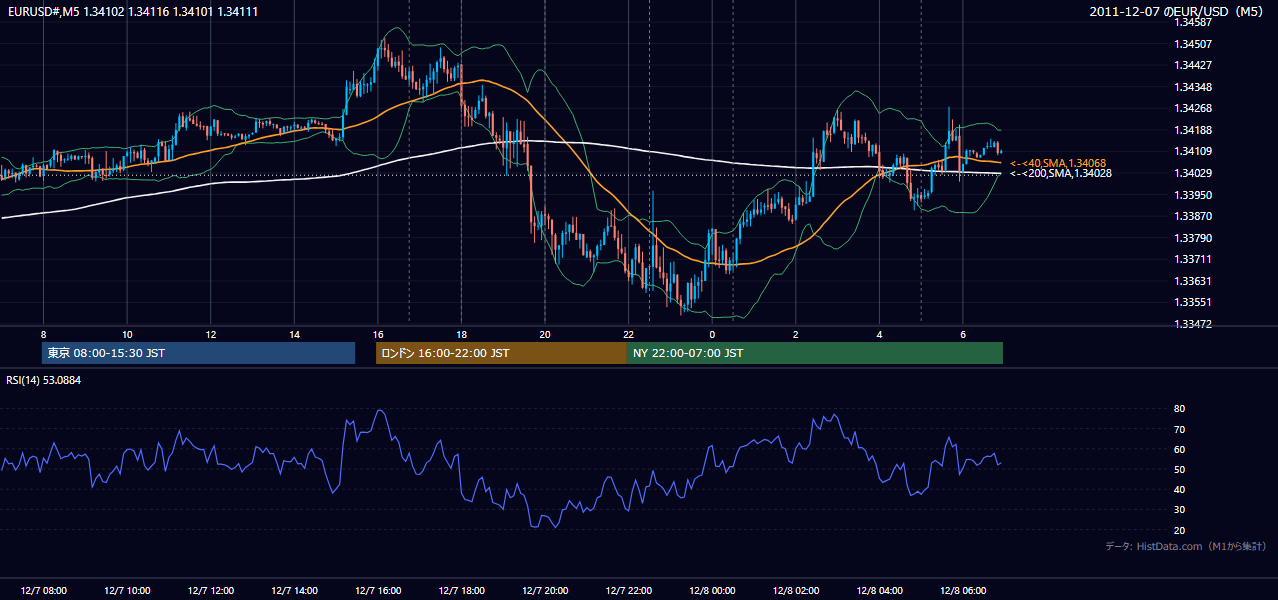Select the 40 SMA 1.34068 label
This screenshot has width=1278, height=600.
pyautogui.click(x=1058, y=163)
